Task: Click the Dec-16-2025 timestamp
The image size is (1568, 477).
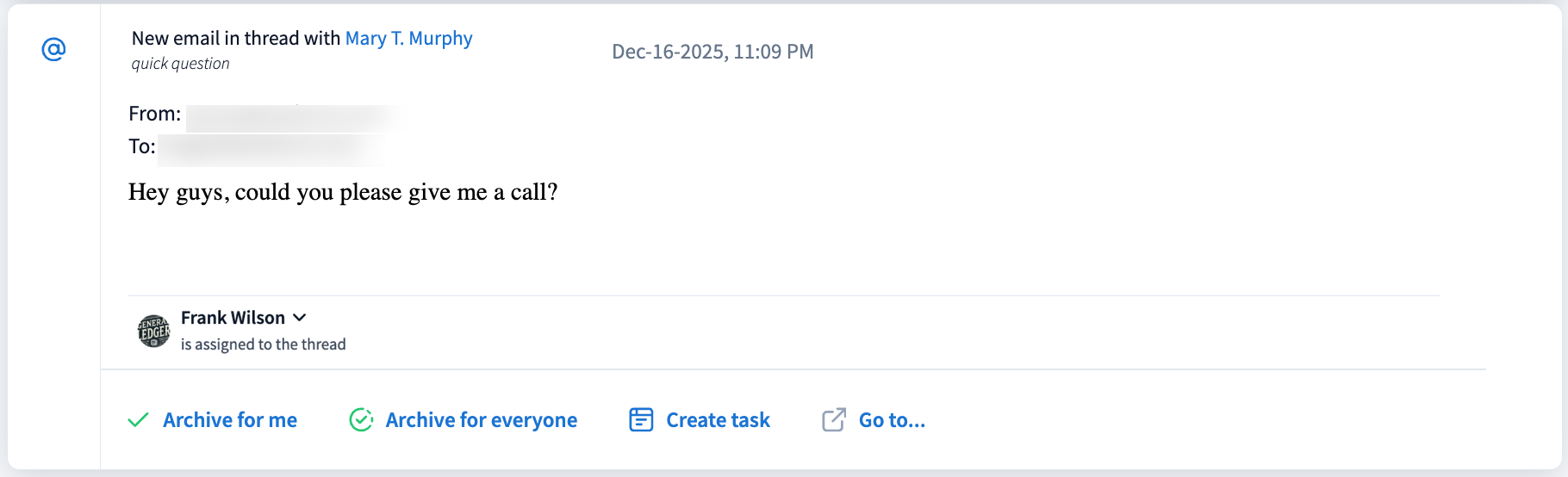Action: (712, 52)
